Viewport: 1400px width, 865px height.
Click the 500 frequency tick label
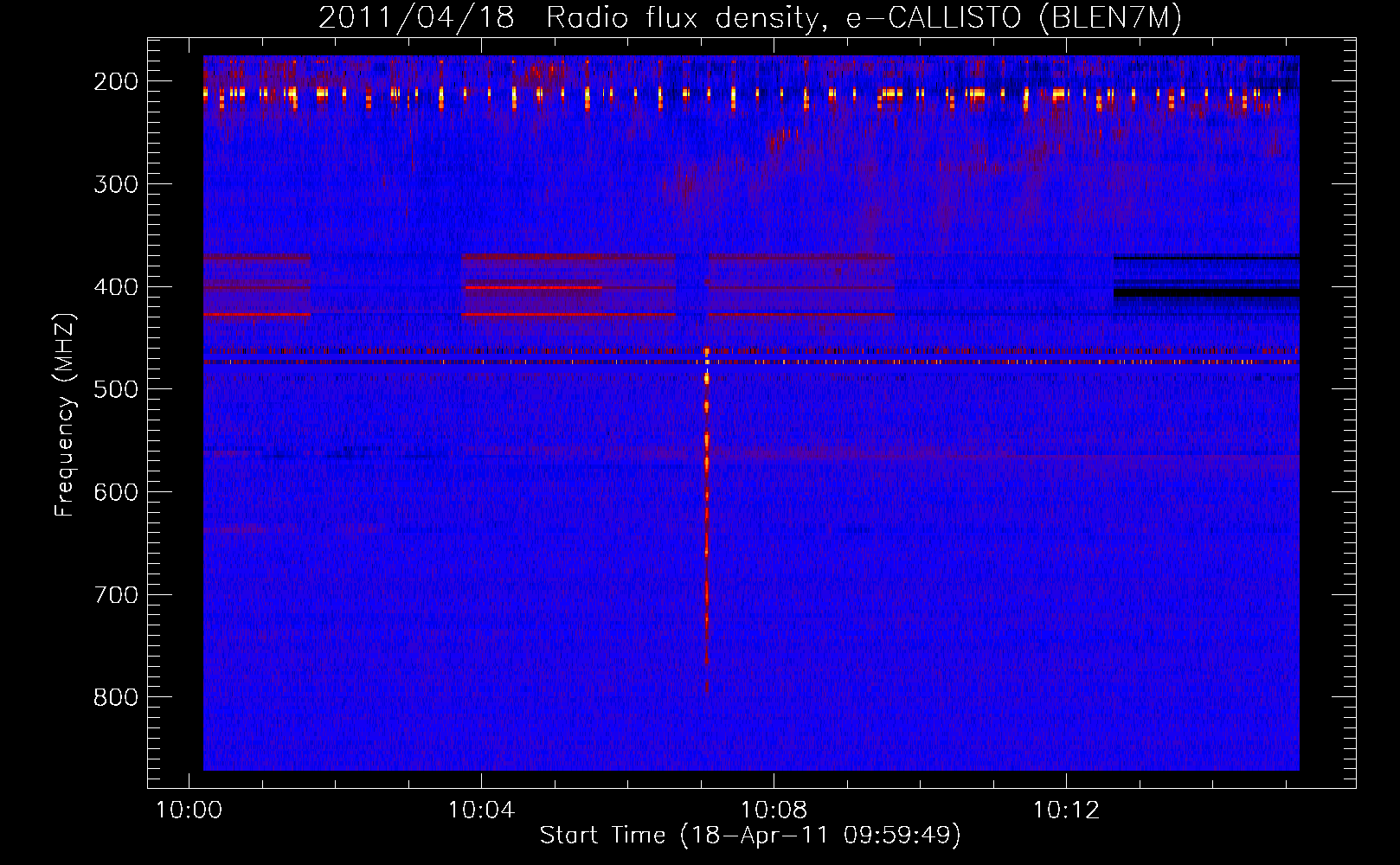(116, 389)
